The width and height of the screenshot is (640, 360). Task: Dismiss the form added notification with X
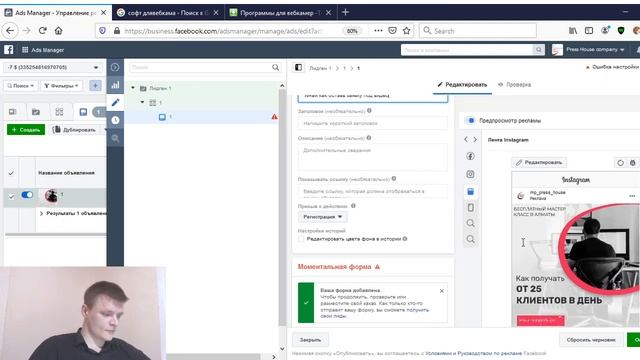coord(442,291)
